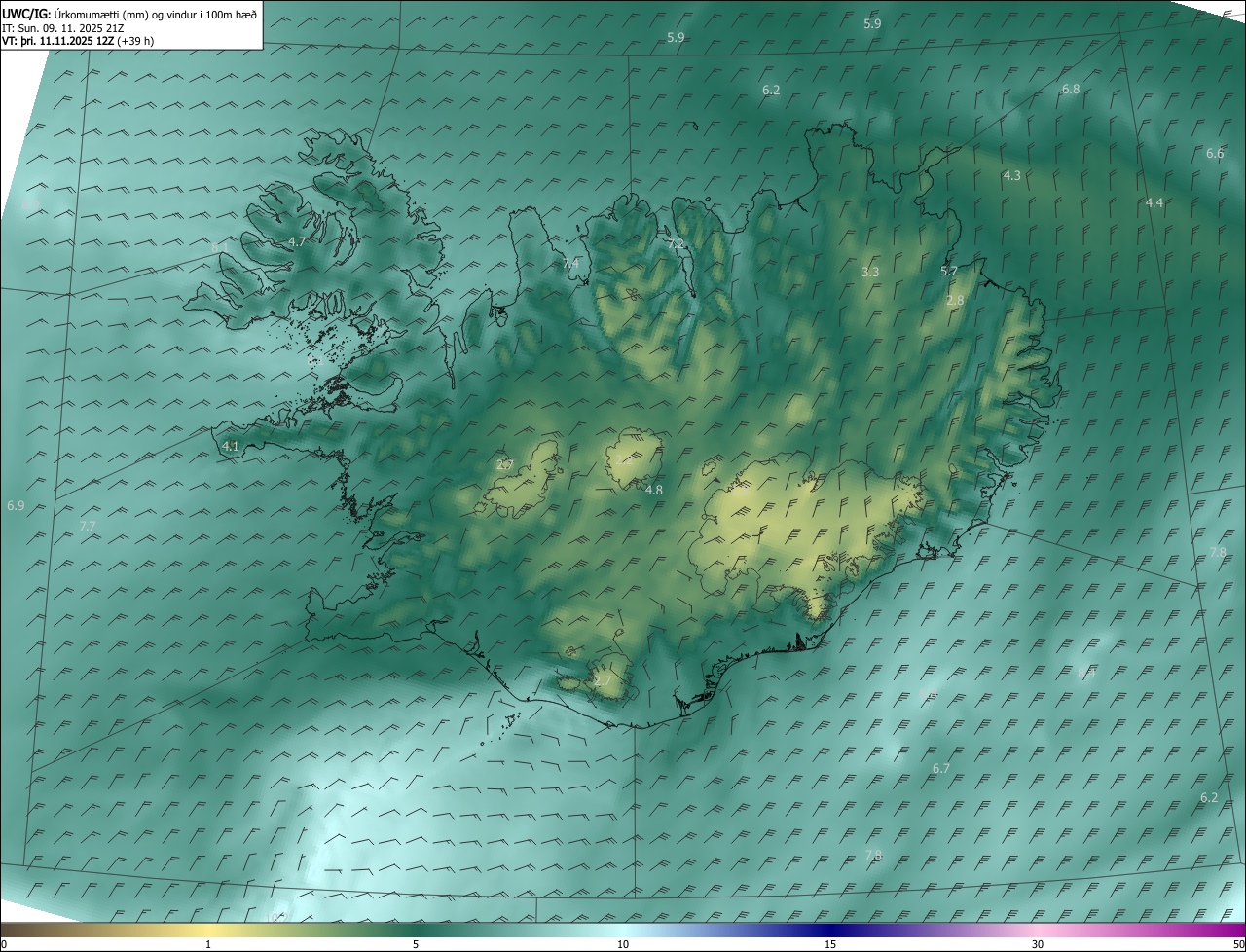Click the 2.7 value on Mýrdalsjökull glacier
This screenshot has height=952, width=1246.
point(603,680)
